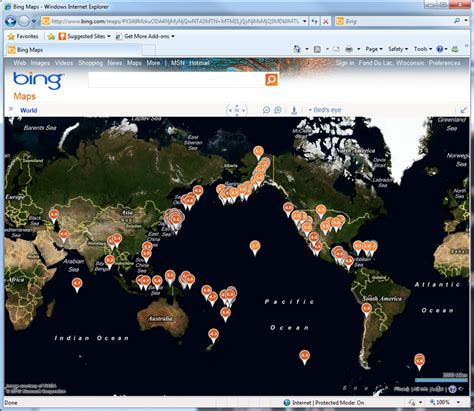Open the Videos link in Bing header
Image resolution: width=474 pixels, height=411 pixels.
(64, 63)
